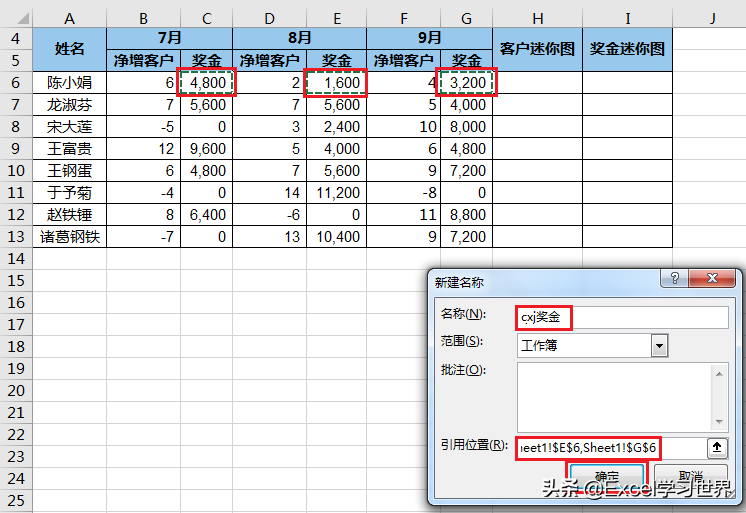This screenshot has width=746, height=513.
Task: Click 宋大莲's 7月 净增客户 cell -5
Action: (143, 127)
